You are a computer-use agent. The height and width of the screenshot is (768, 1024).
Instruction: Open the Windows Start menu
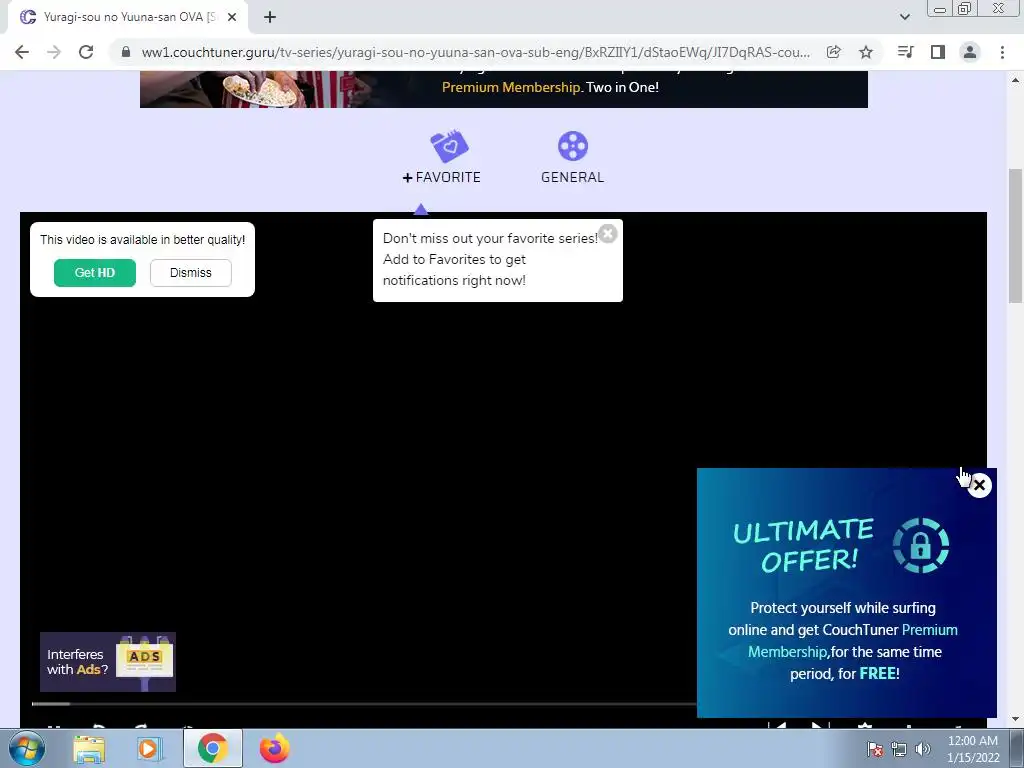27,748
